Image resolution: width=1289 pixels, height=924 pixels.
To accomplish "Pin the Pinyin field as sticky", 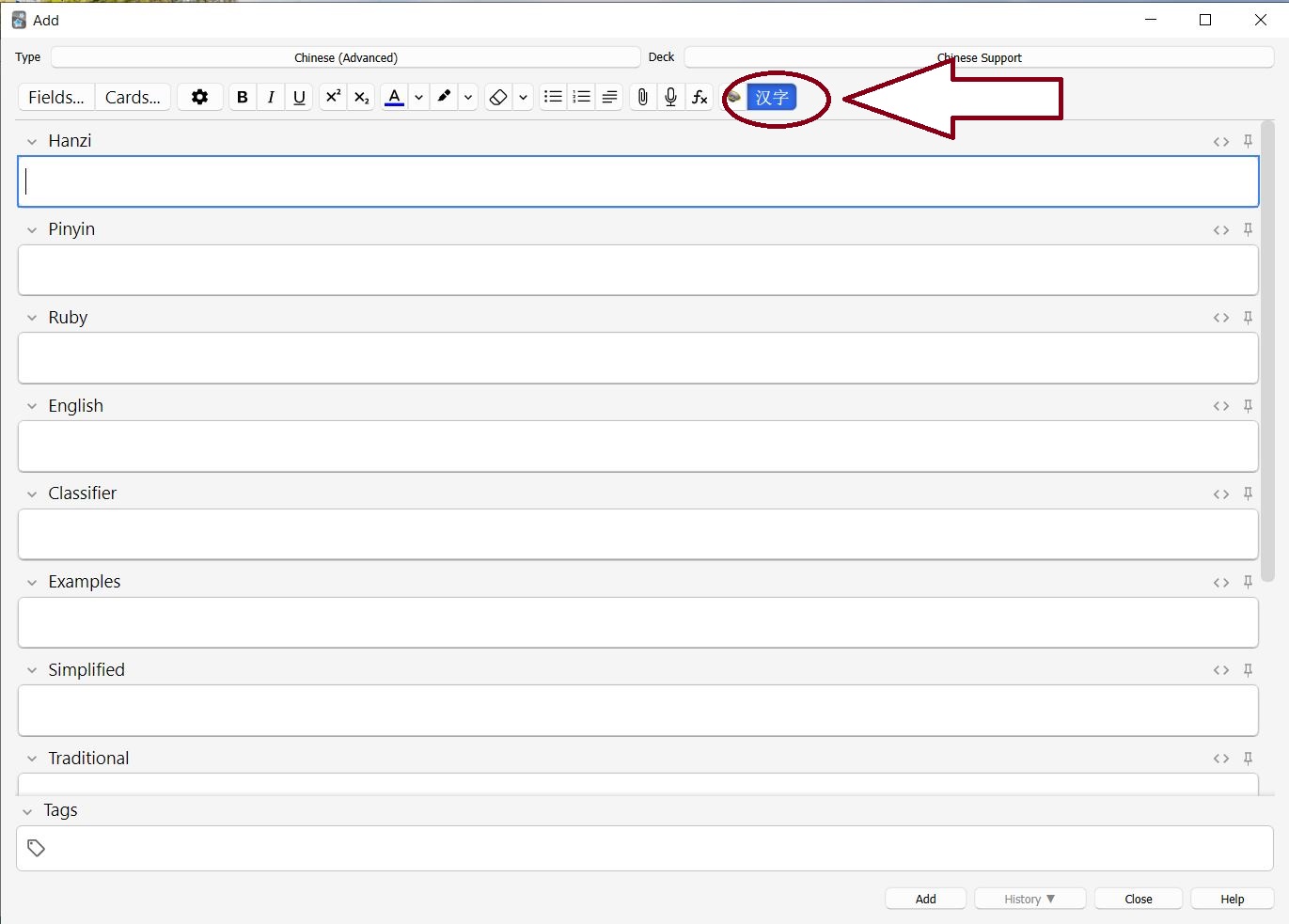I will point(1248,229).
